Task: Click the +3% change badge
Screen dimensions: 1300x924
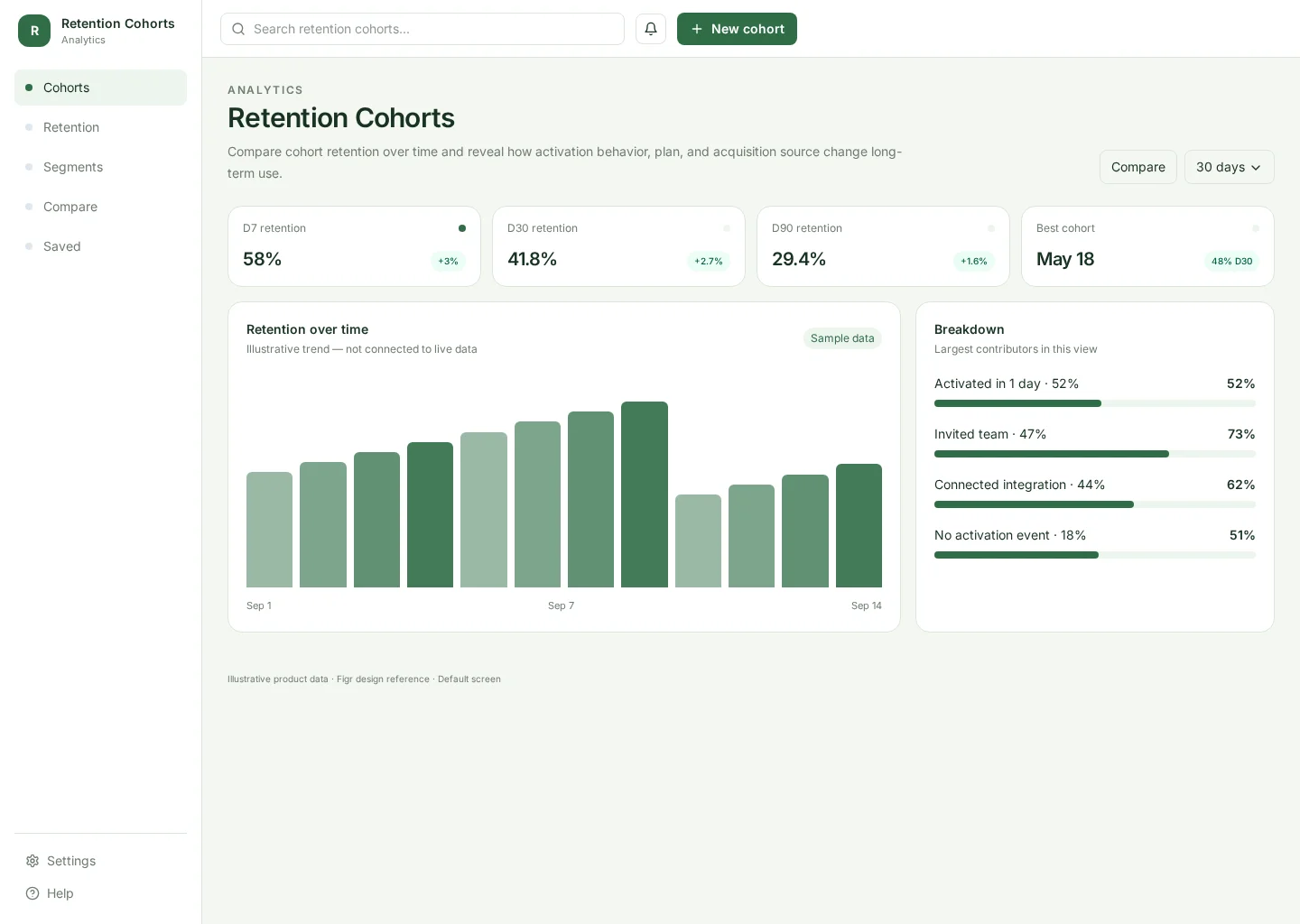Action: 448,261
